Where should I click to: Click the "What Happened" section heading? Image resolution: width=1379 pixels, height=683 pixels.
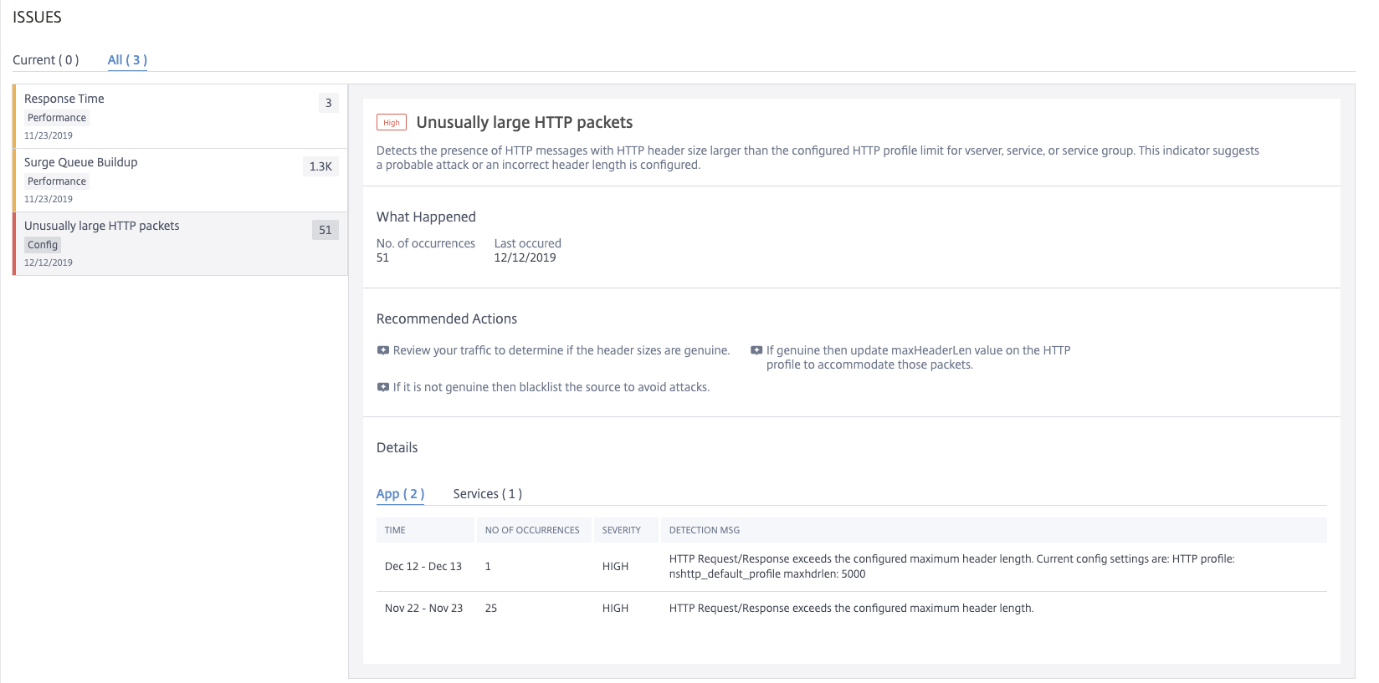(x=426, y=217)
